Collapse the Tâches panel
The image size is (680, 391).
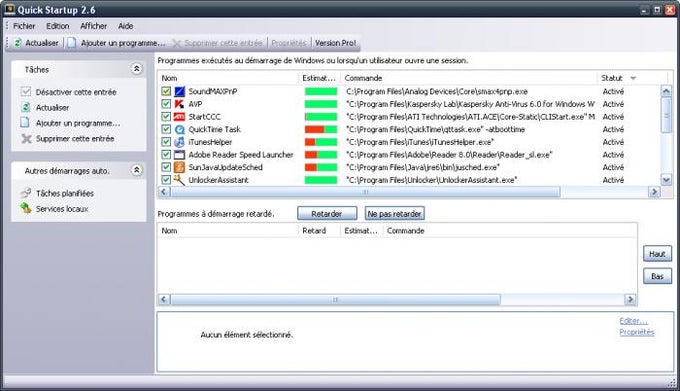[137, 69]
